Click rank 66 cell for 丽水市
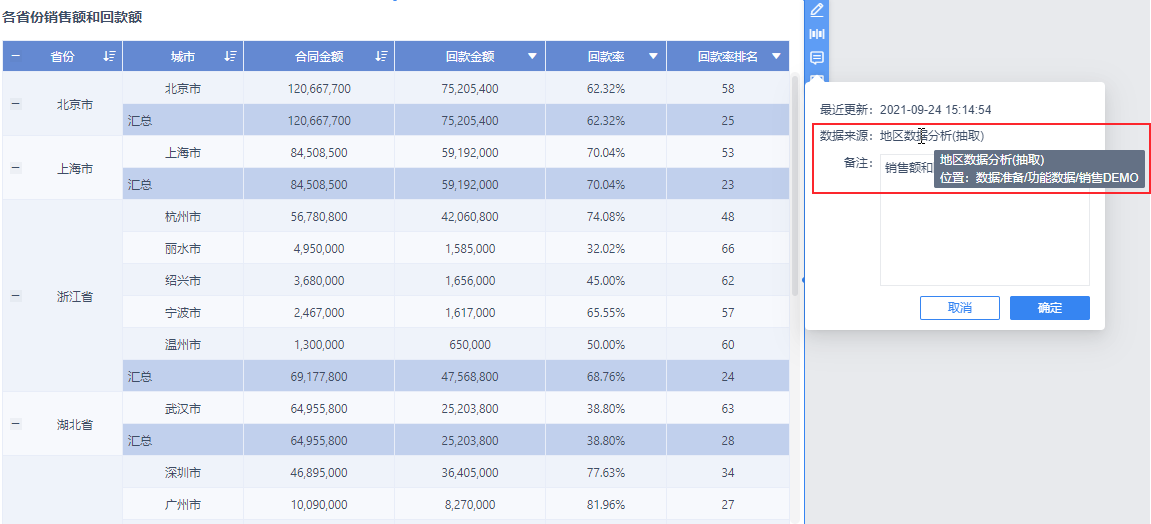1151x524 pixels. pyautogui.click(x=727, y=249)
